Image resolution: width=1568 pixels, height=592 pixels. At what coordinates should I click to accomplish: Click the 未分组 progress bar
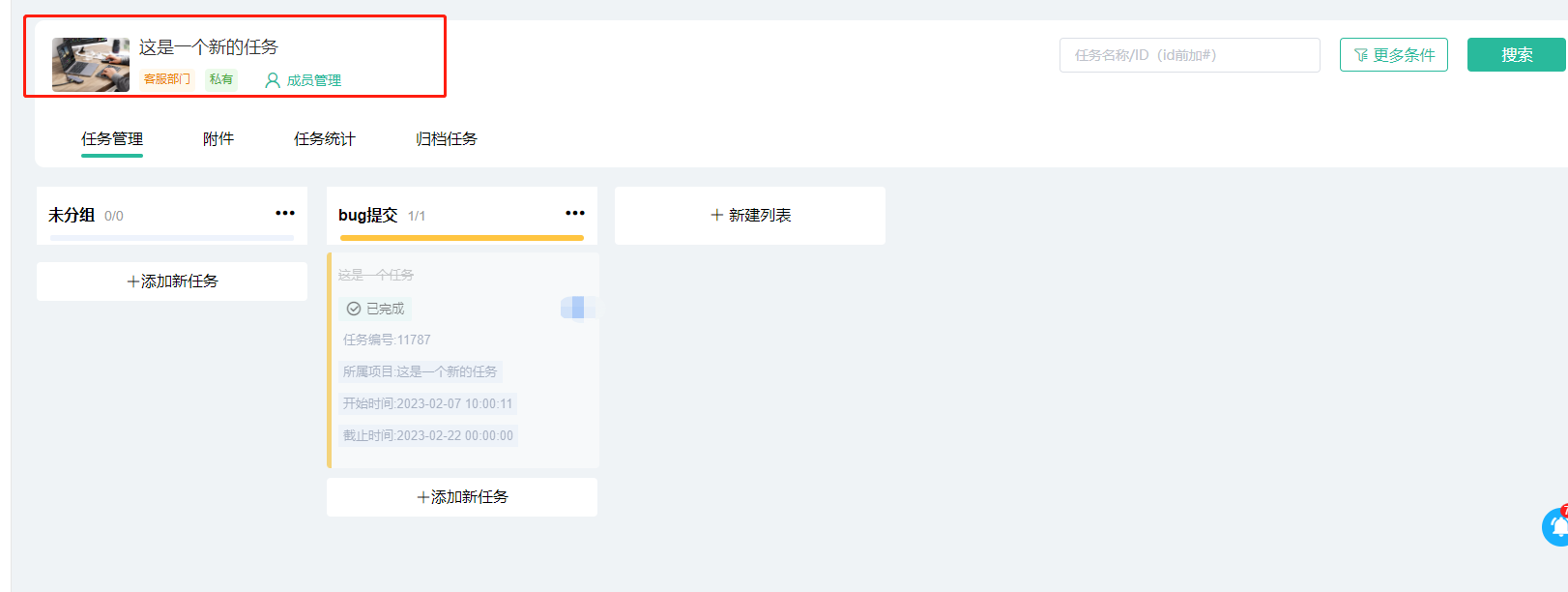pos(172,238)
